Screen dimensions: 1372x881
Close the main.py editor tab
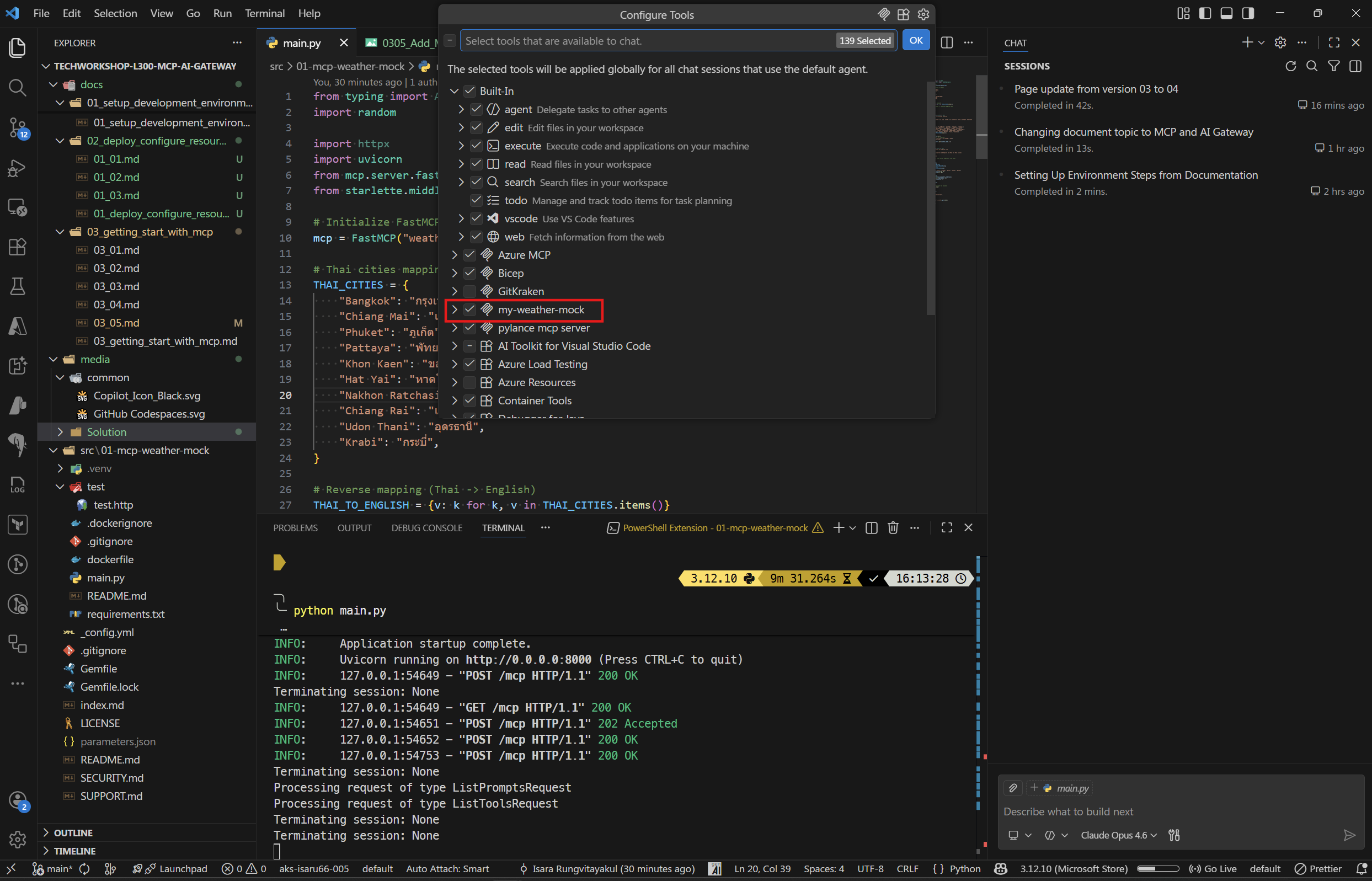pos(344,43)
